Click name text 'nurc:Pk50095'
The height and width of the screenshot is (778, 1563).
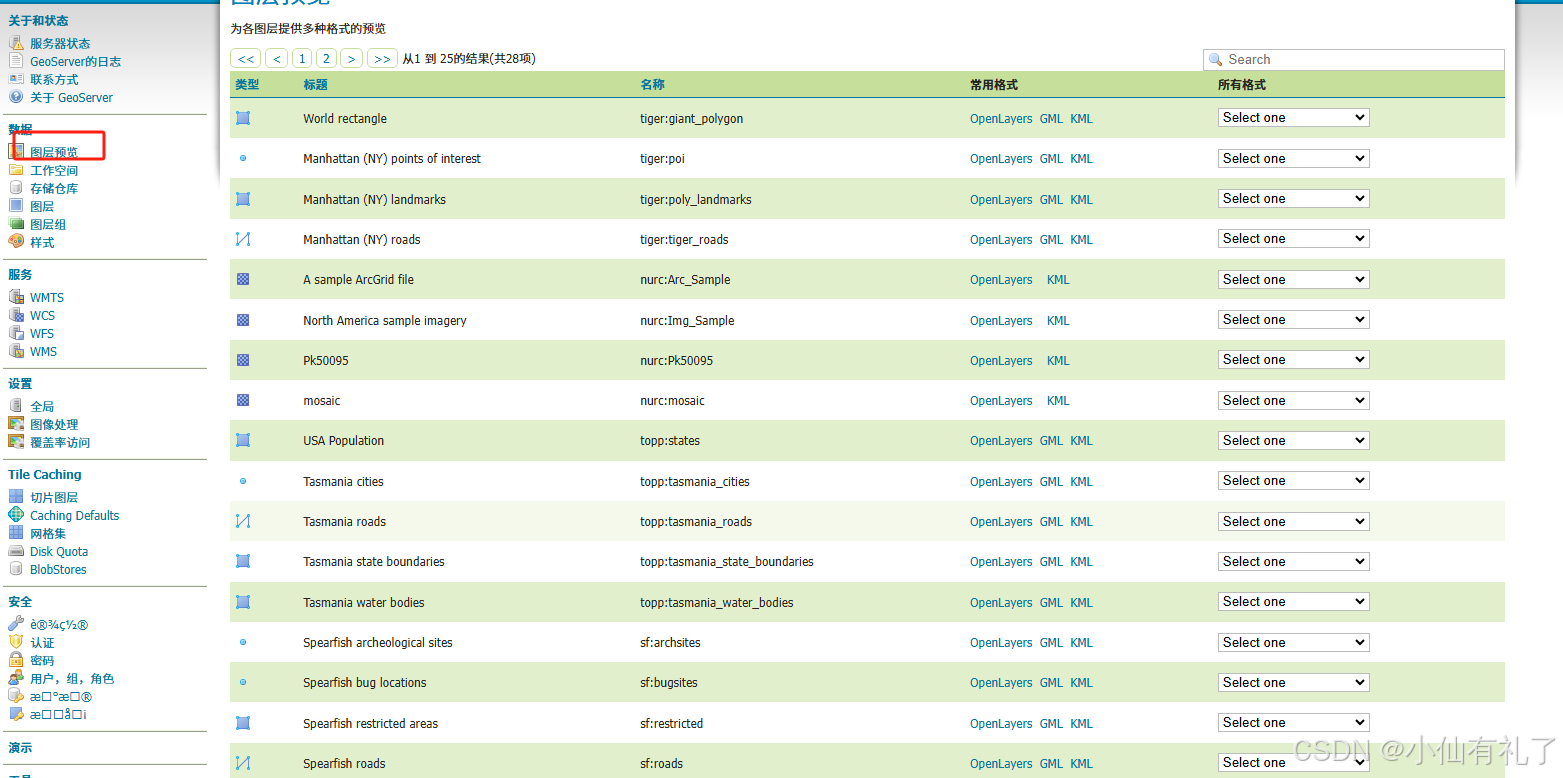[x=677, y=360]
